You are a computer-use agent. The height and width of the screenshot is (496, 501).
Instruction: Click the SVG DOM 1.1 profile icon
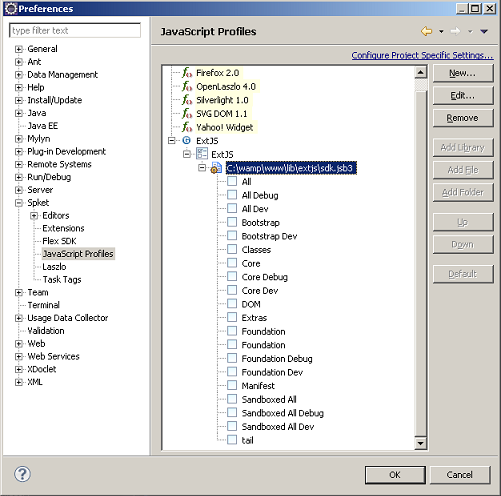pyautogui.click(x=187, y=114)
